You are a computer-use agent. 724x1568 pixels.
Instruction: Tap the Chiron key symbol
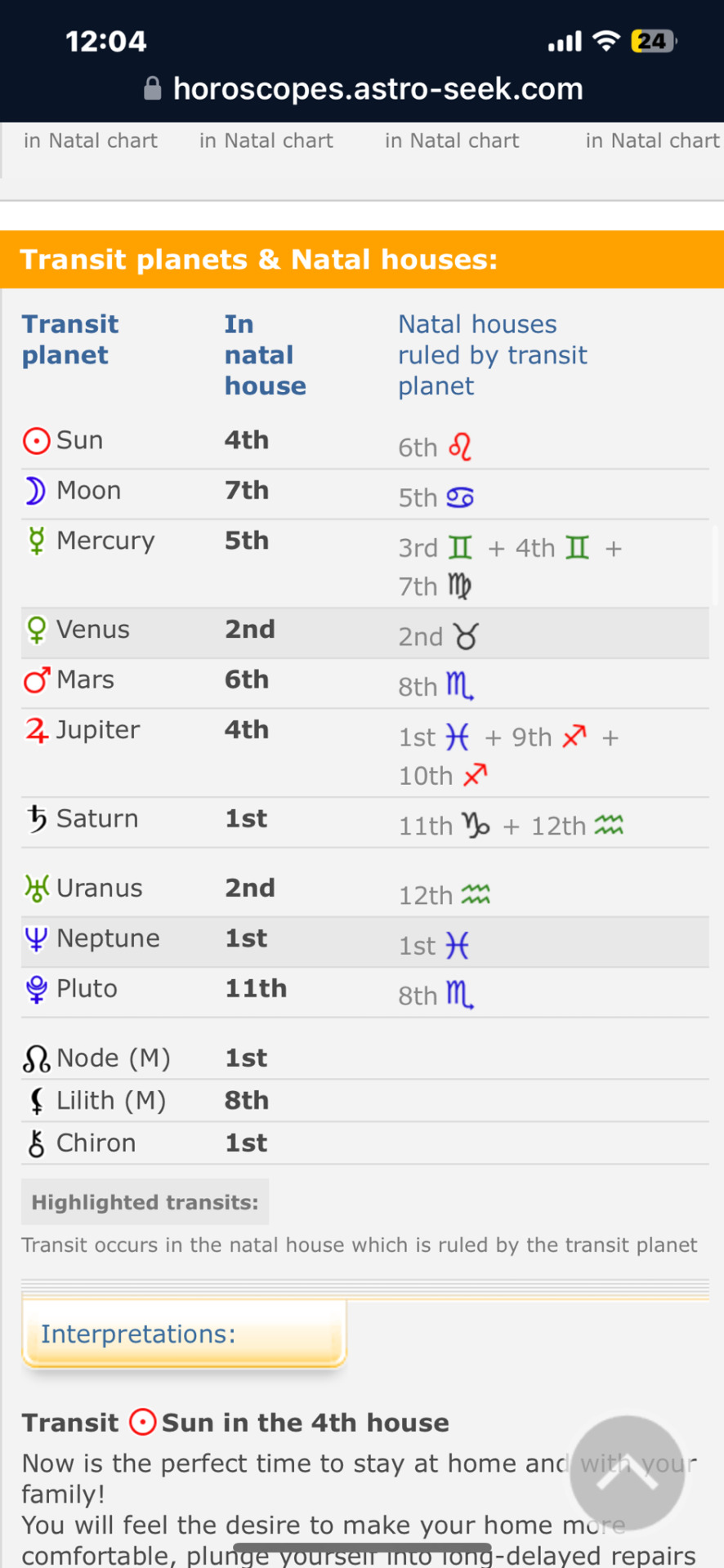pos(36,1143)
